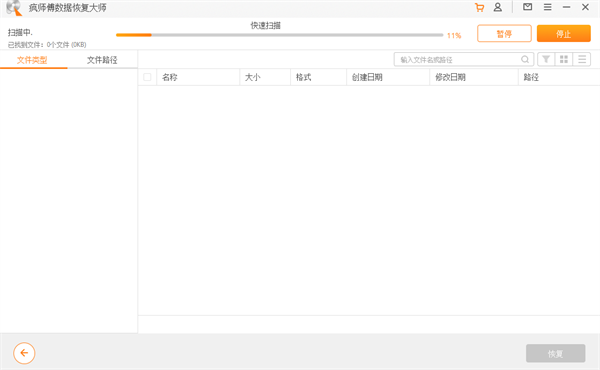
Task: Click the search magnifier icon
Action: pyautogui.click(x=525, y=59)
